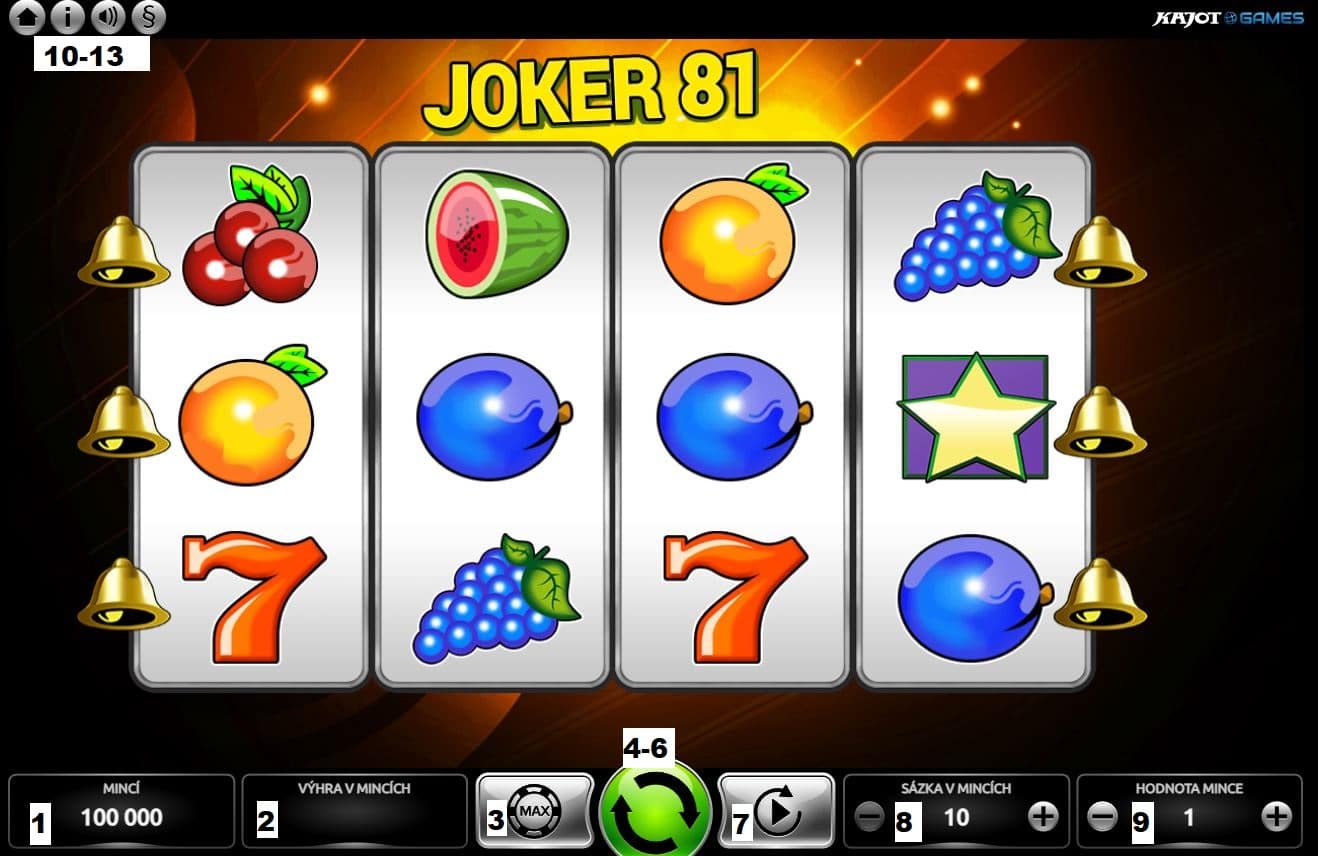The height and width of the screenshot is (856, 1318).
Task: Increase Sázka v mincích bet
Action: tap(1043, 817)
